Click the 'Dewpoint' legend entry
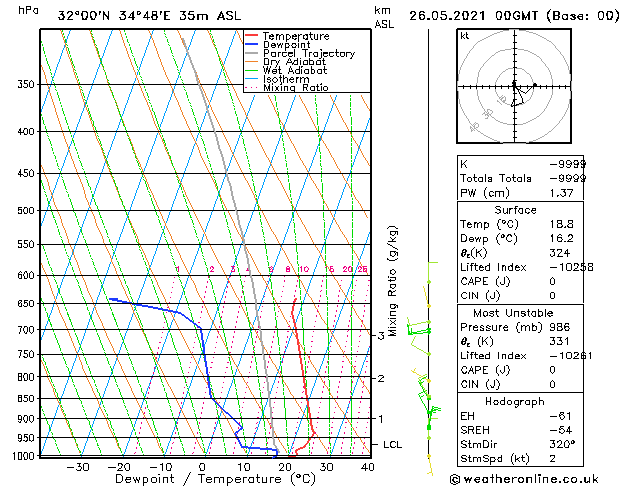 click(x=286, y=45)
